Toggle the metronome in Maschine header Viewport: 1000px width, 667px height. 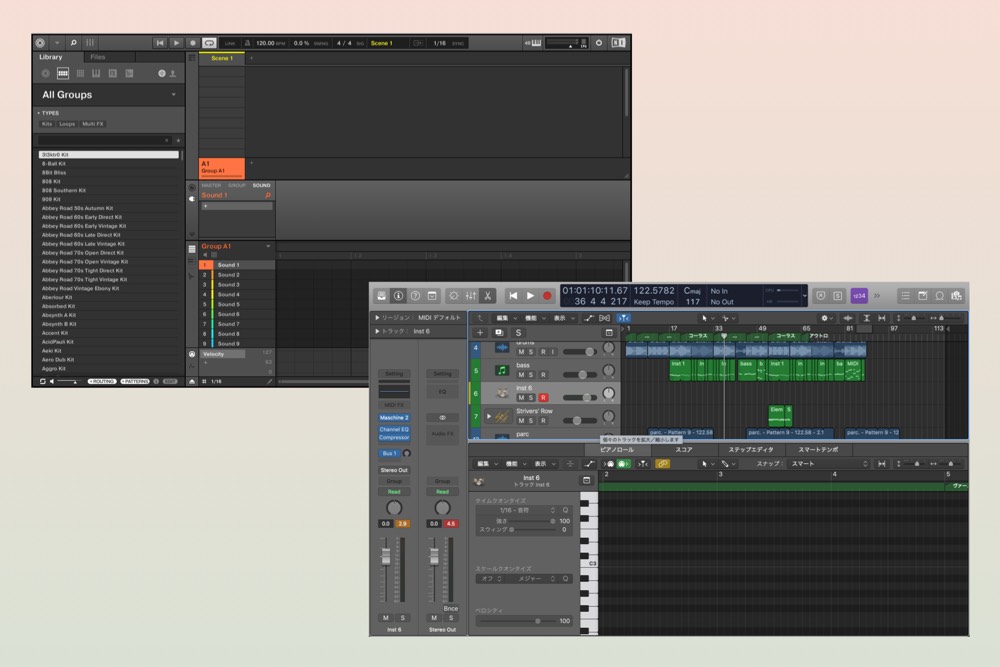point(247,43)
